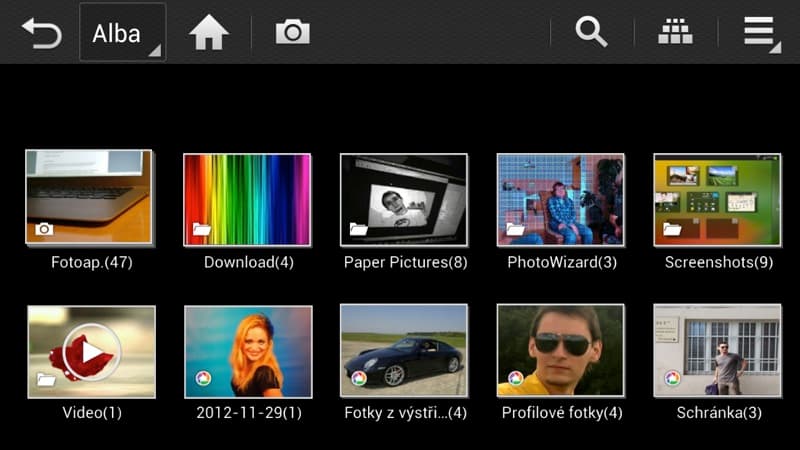This screenshot has width=800, height=450.
Task: Open the Alba view dropdown
Action: pos(122,32)
